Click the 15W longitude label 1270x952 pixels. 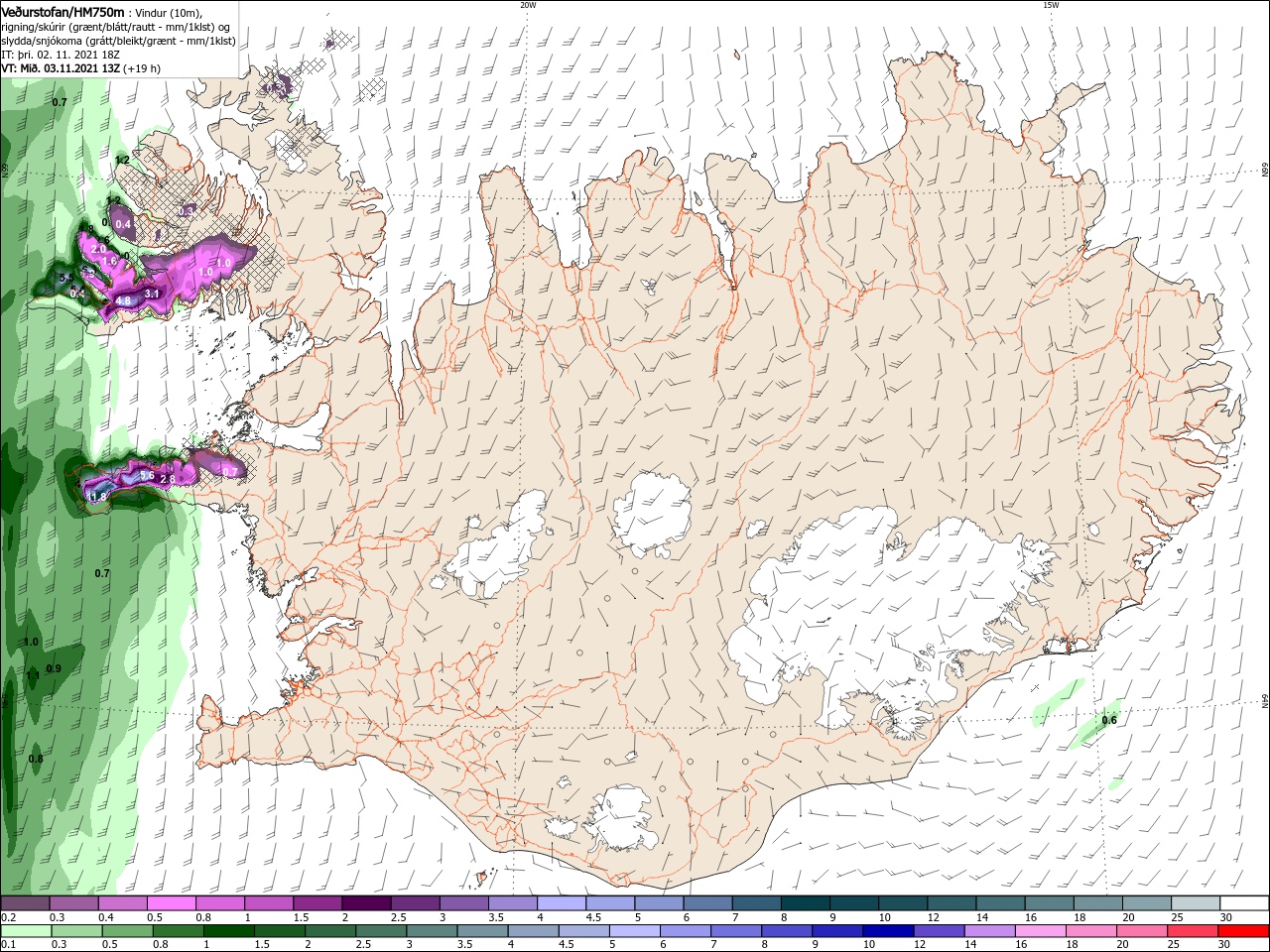click(x=1050, y=5)
